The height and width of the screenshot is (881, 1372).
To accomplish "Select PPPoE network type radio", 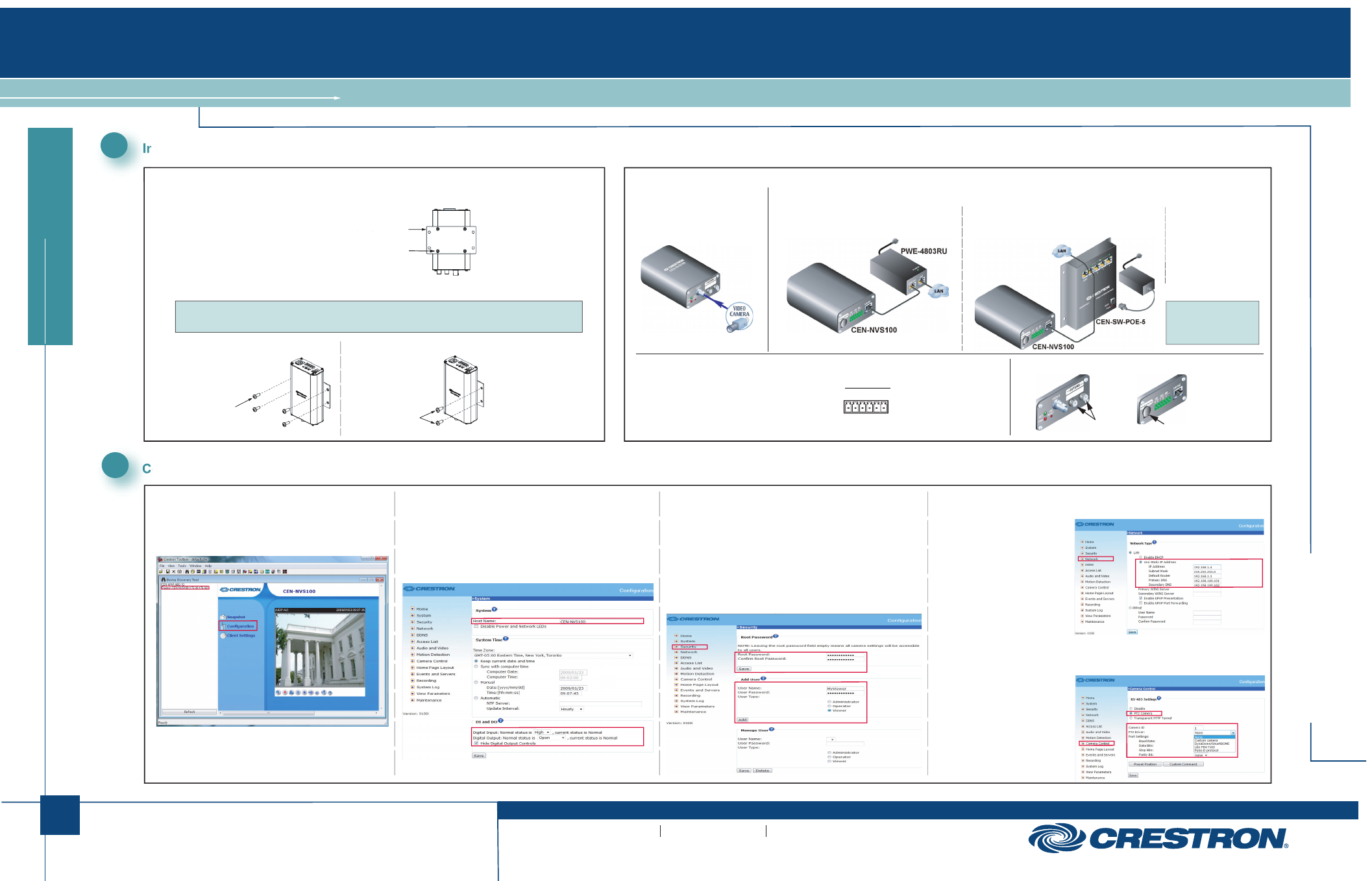I will coord(1130,608).
